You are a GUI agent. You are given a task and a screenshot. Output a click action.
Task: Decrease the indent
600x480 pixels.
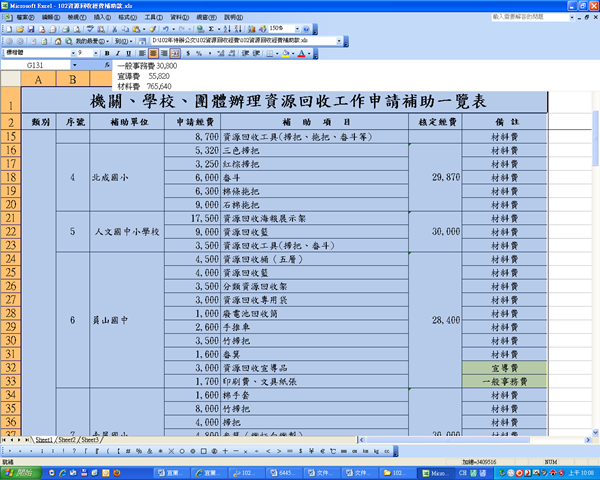point(245,54)
